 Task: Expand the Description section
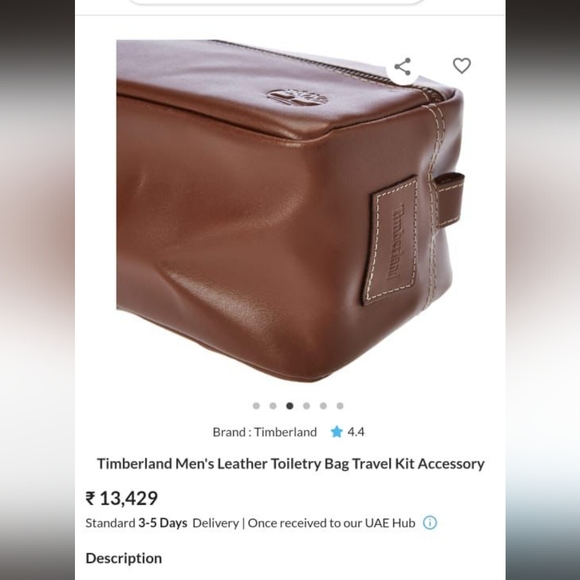tap(124, 558)
